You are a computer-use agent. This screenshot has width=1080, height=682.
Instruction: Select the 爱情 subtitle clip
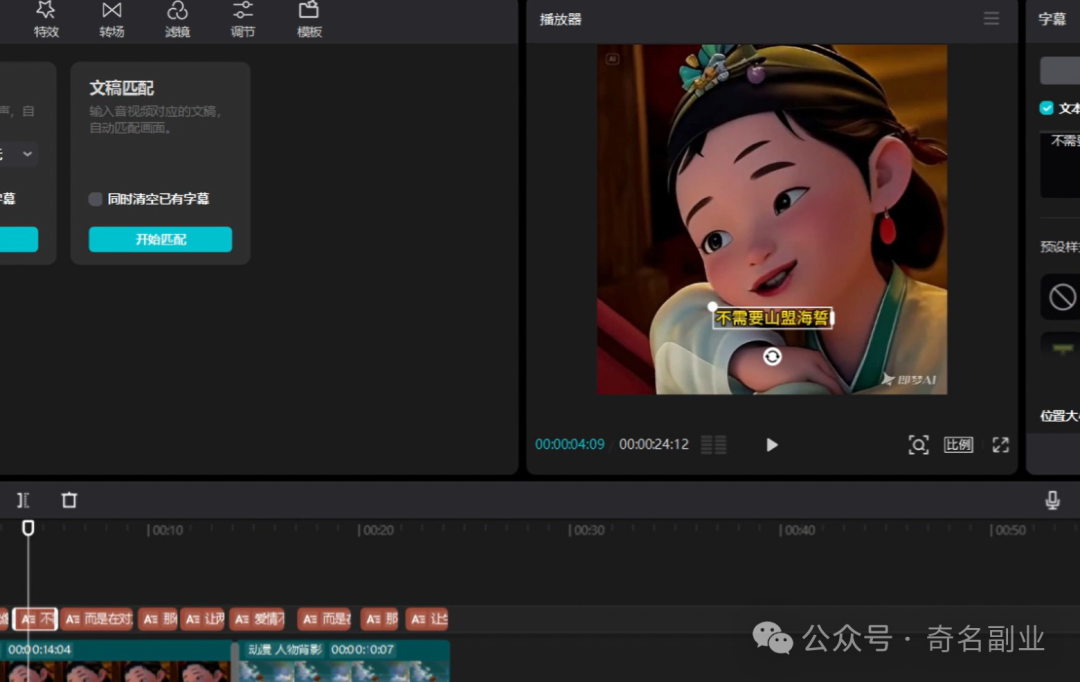pos(258,619)
